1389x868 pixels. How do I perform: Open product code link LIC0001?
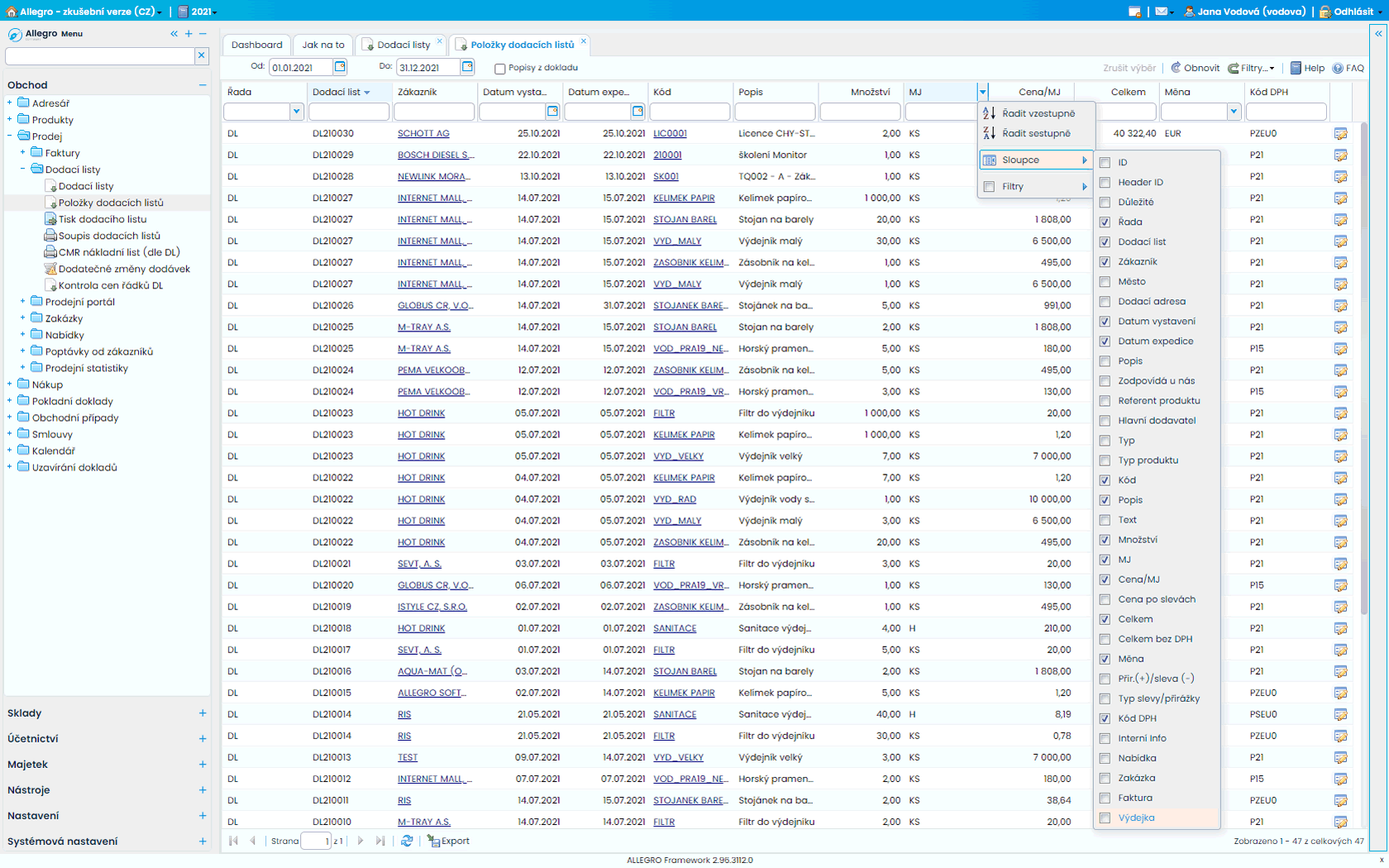pos(670,133)
